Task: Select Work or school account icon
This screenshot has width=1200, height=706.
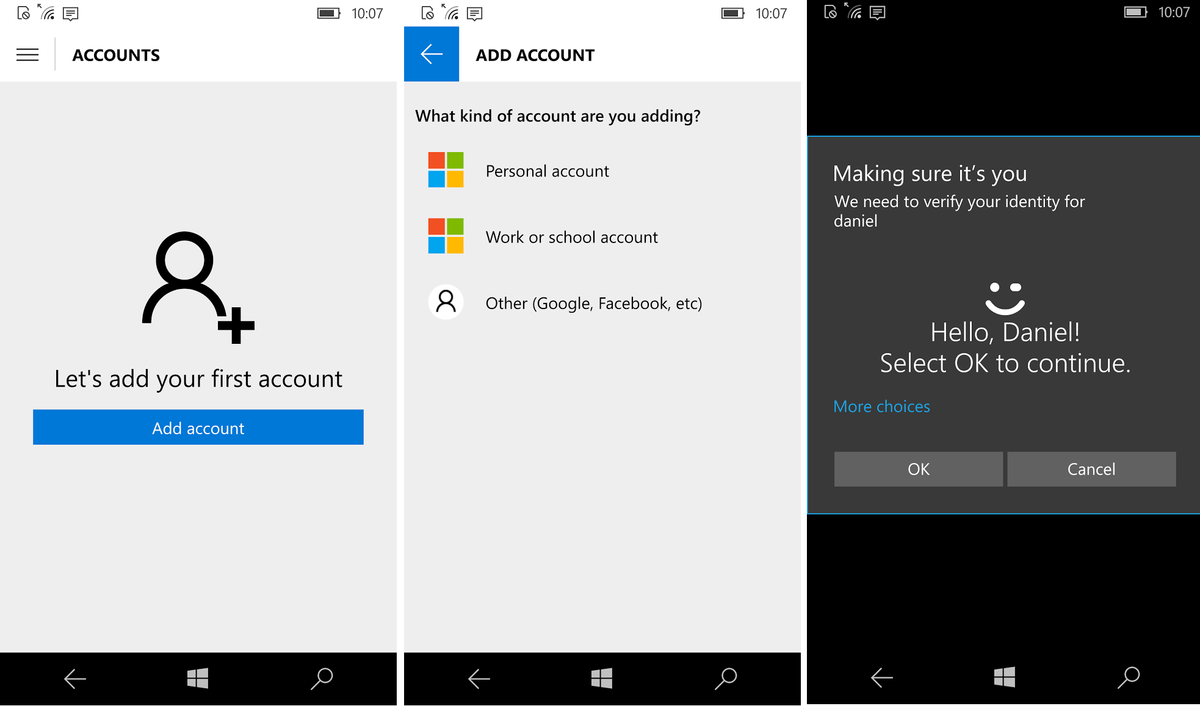Action: [x=444, y=236]
